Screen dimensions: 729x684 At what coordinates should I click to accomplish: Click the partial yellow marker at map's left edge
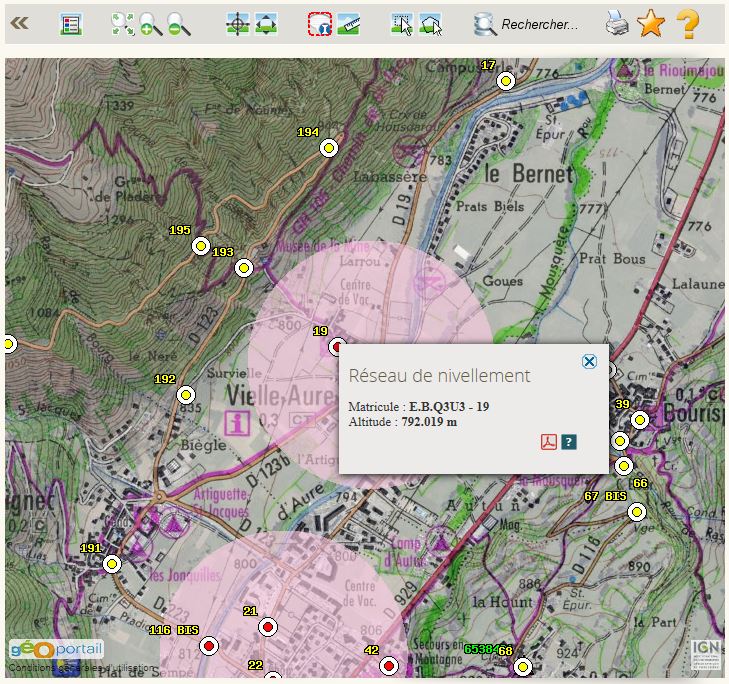pyautogui.click(x=10, y=345)
